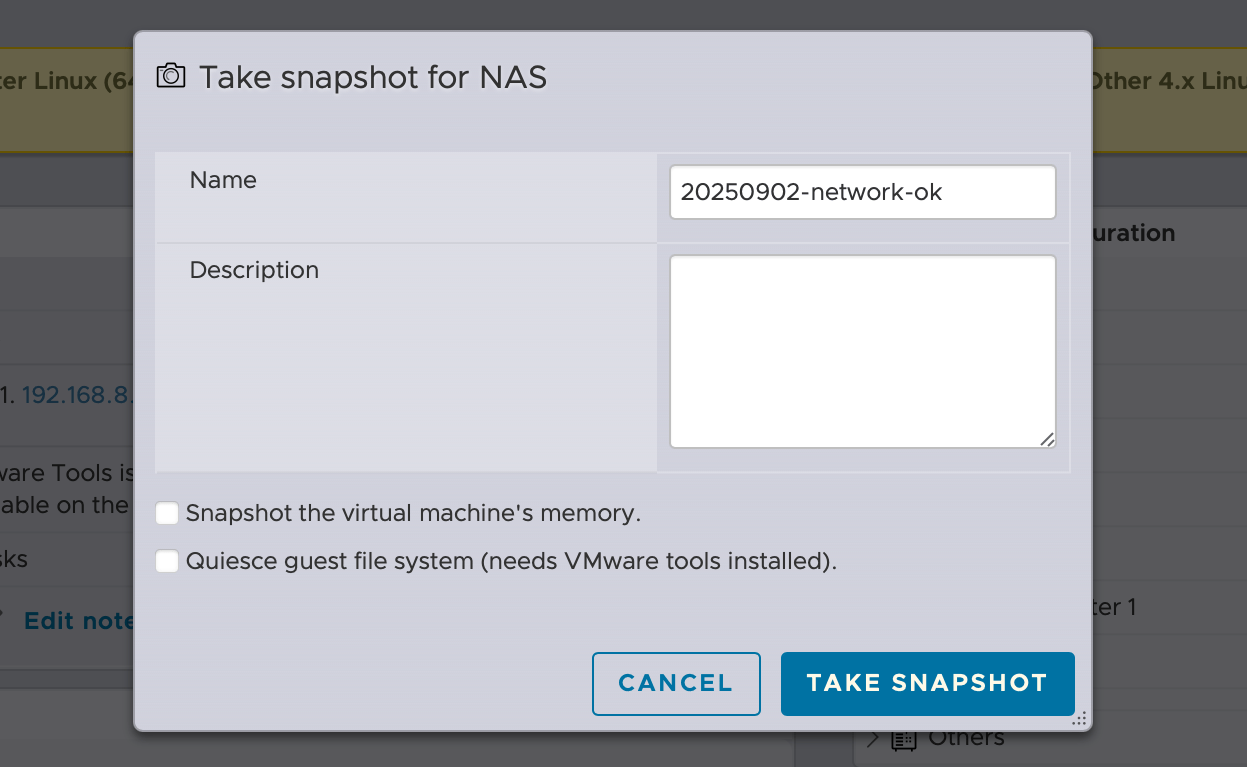Click the Others category icon behind the dialog
The width and height of the screenshot is (1248, 768).
(904, 740)
